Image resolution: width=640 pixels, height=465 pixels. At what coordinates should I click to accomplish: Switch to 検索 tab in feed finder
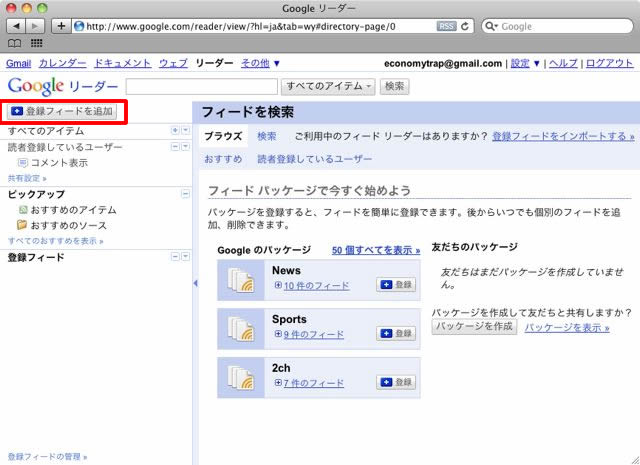(267, 136)
